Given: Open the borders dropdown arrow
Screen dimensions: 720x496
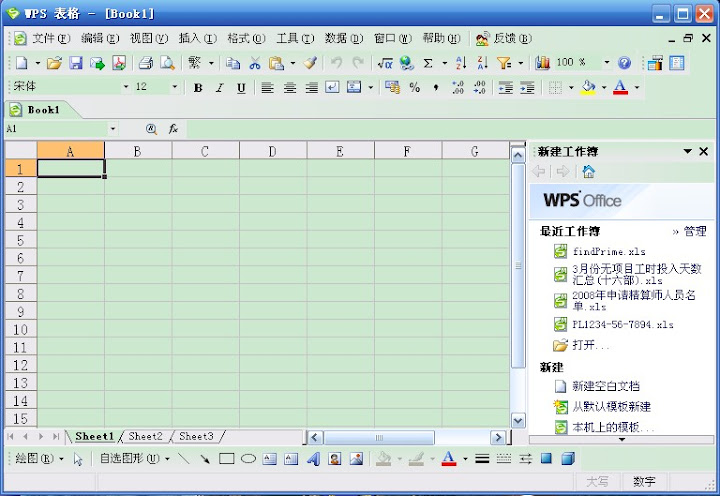Looking at the screenshot, I should 571,87.
